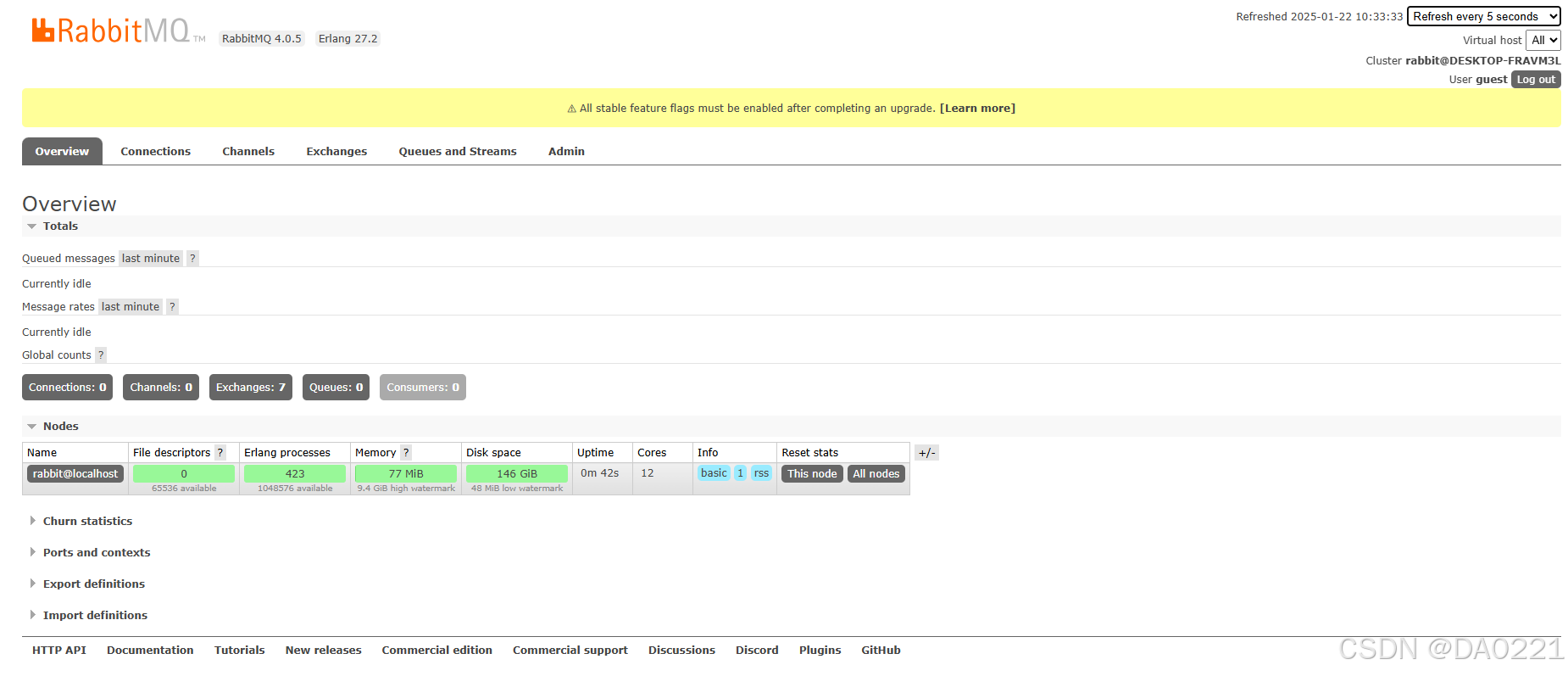Open the Discord footer link
Screen dimensions: 1568x676
click(757, 651)
